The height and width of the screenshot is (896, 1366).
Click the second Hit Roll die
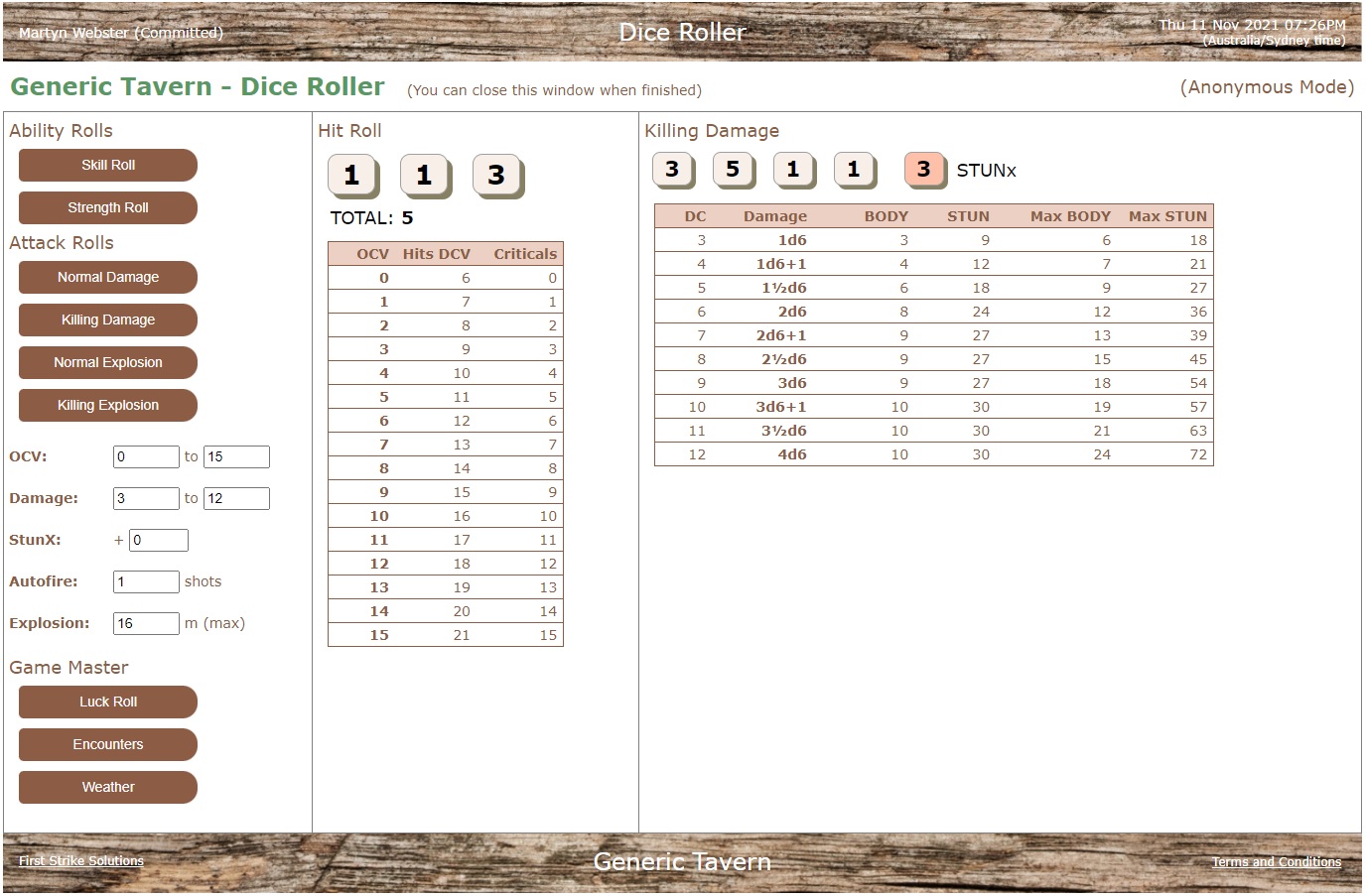click(425, 177)
